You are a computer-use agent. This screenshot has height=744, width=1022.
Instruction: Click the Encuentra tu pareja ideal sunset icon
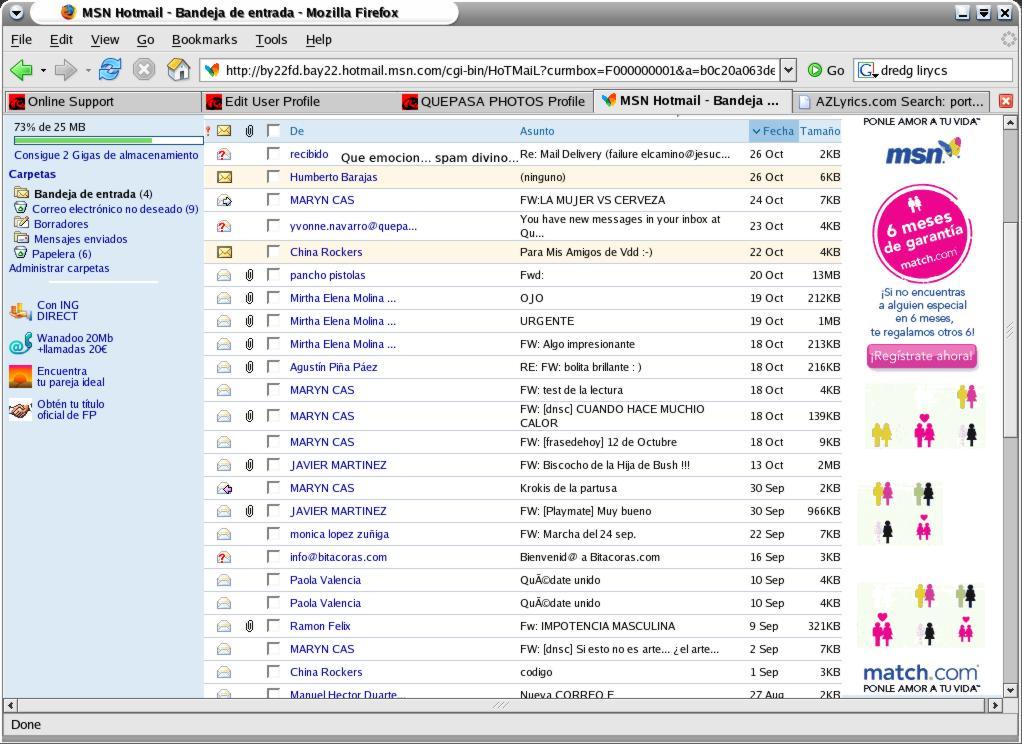coord(20,376)
